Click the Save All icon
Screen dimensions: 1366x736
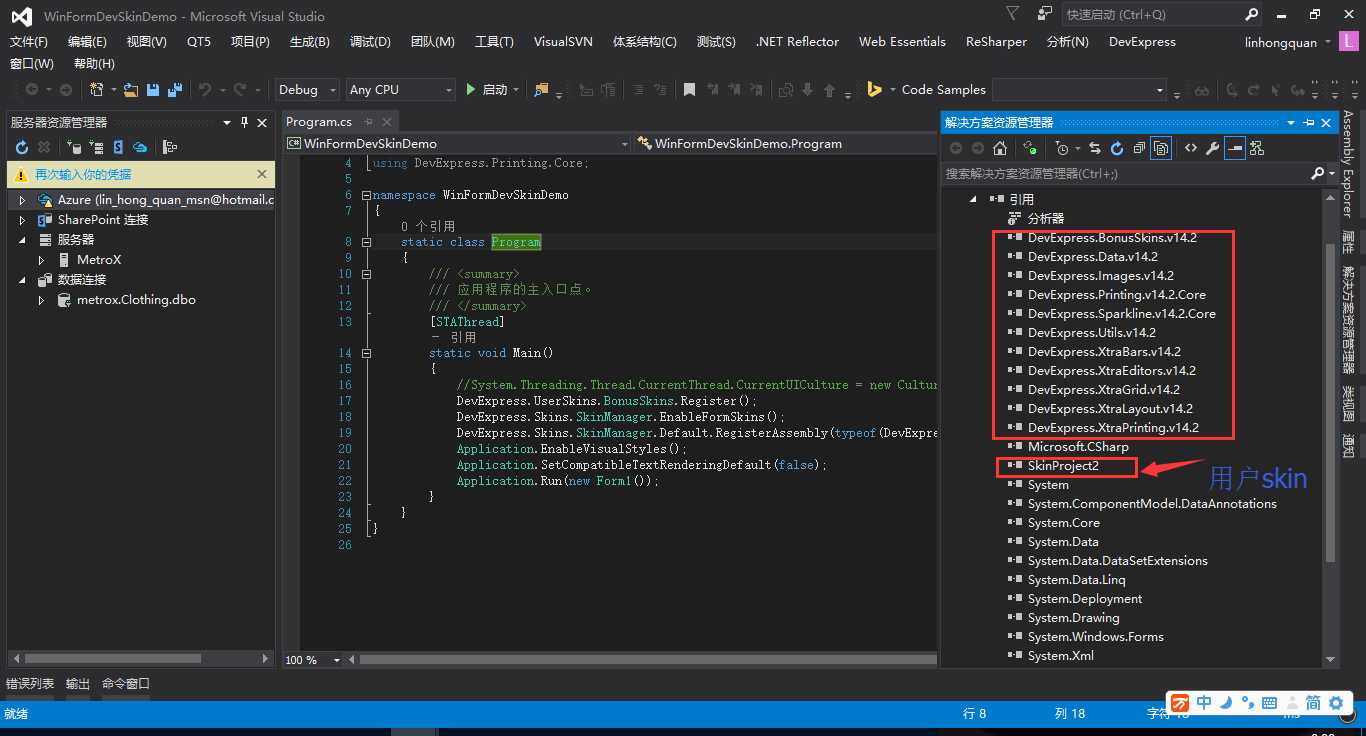tap(175, 90)
